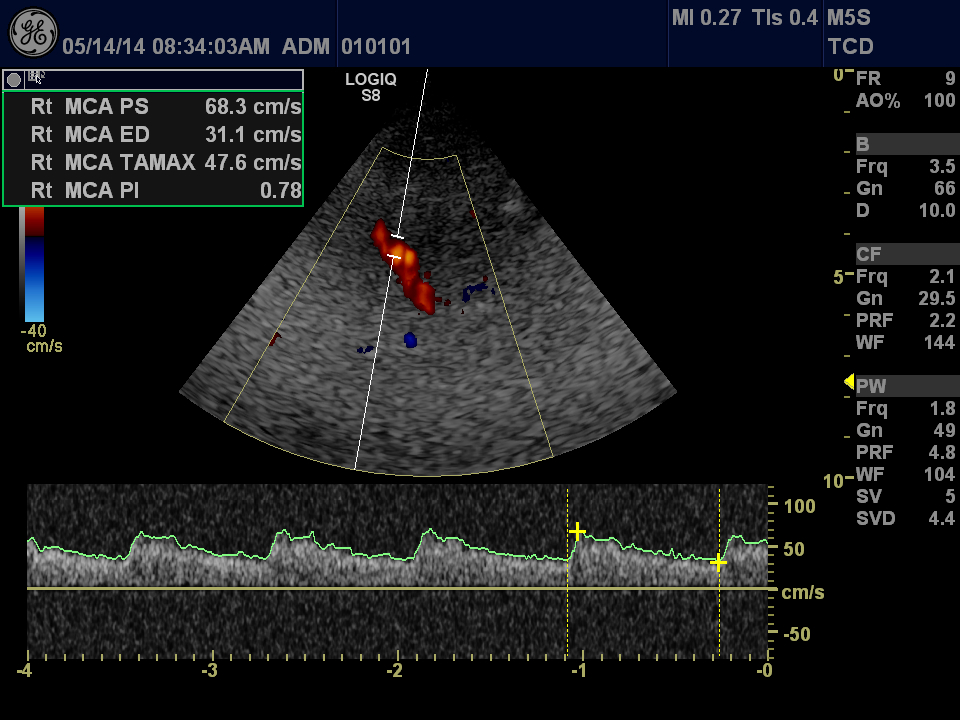Viewport: 960px width, 720px height.
Task: Click the M5S probe label
Action: [x=849, y=18]
